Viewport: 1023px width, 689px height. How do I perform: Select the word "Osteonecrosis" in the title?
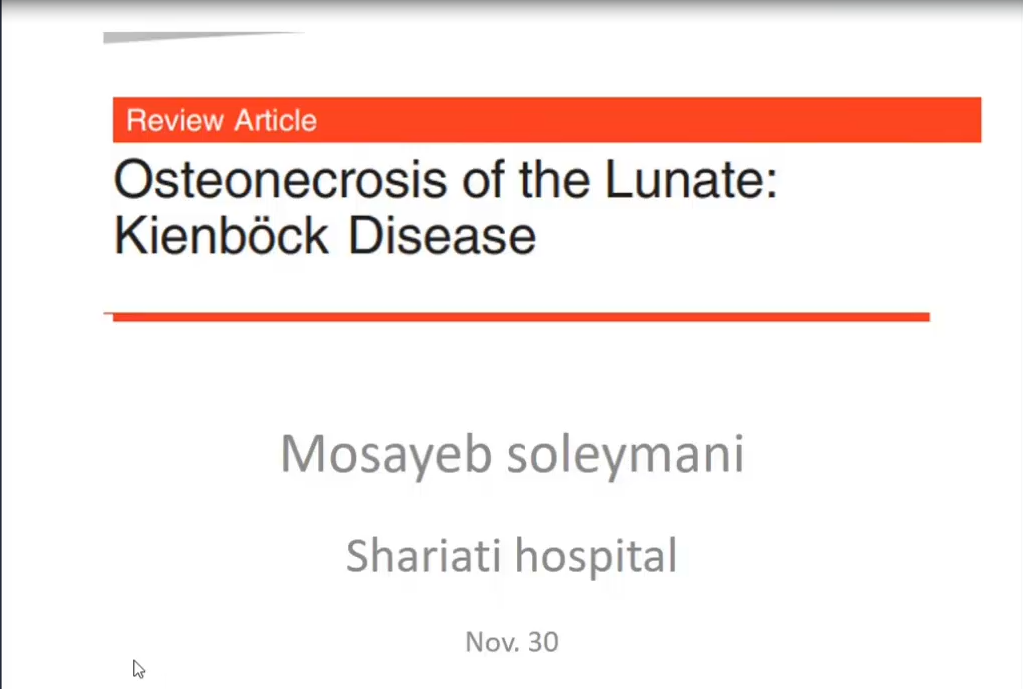point(281,179)
